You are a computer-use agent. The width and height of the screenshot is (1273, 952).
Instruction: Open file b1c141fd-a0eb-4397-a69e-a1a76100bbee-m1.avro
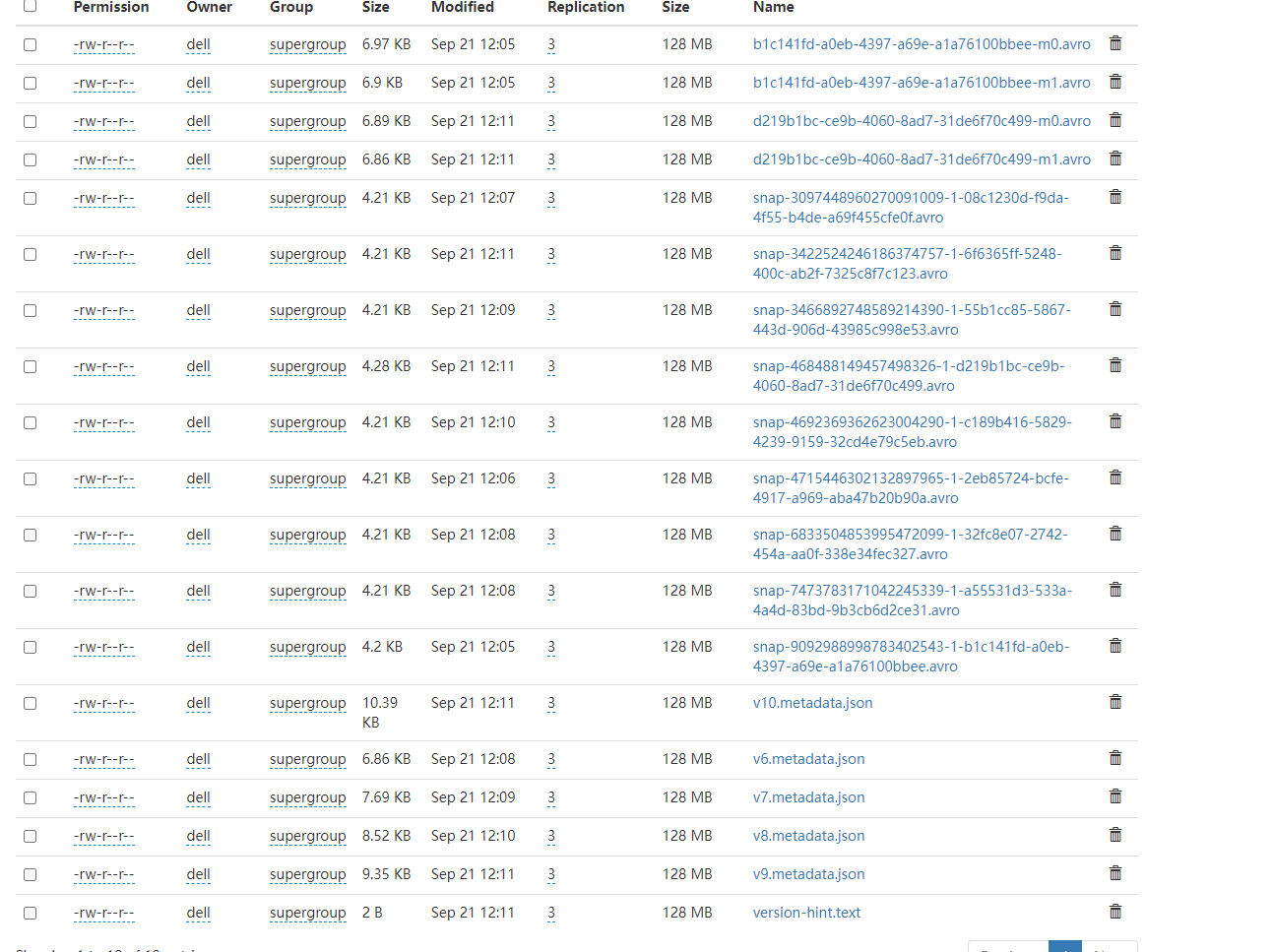(x=922, y=83)
